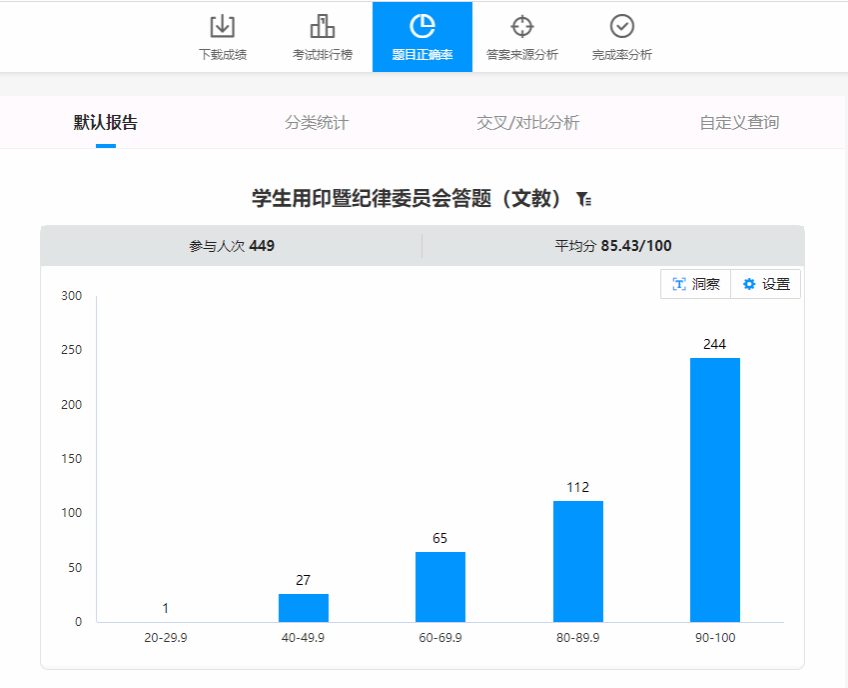The height and width of the screenshot is (688, 848).
Task: Click the 平均分 85.43/100 statistic
Action: pyautogui.click(x=613, y=246)
